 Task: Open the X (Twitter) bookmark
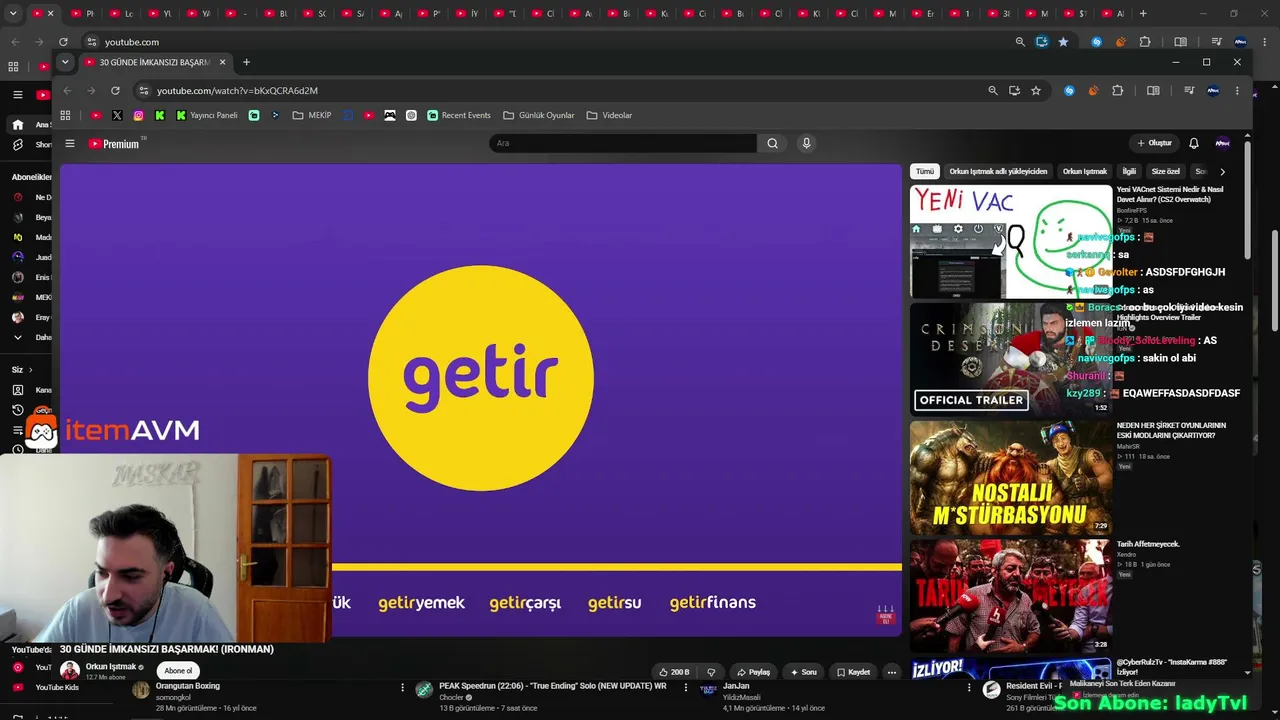click(117, 115)
